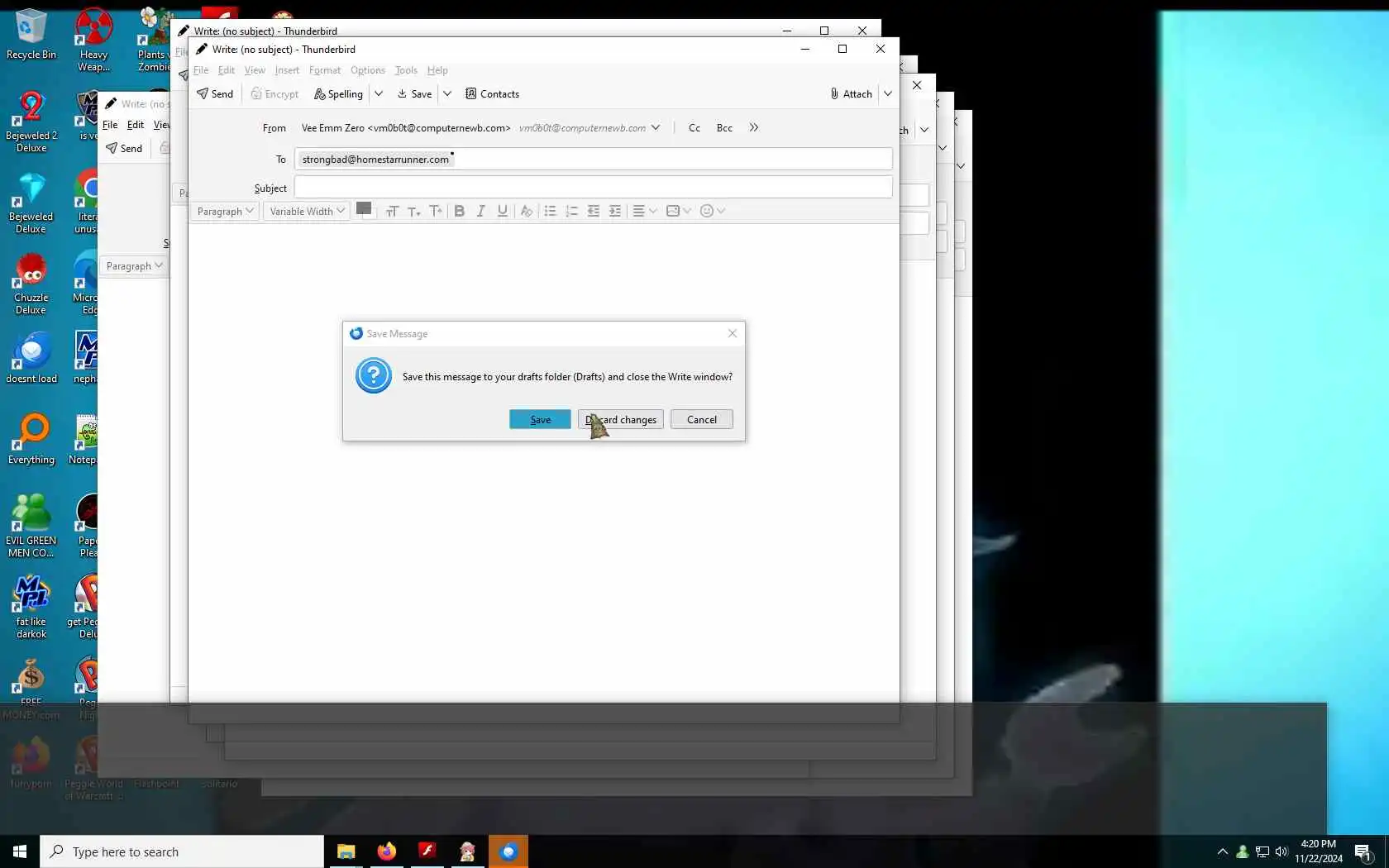Expand the Save options dropdown arrow

[447, 93]
